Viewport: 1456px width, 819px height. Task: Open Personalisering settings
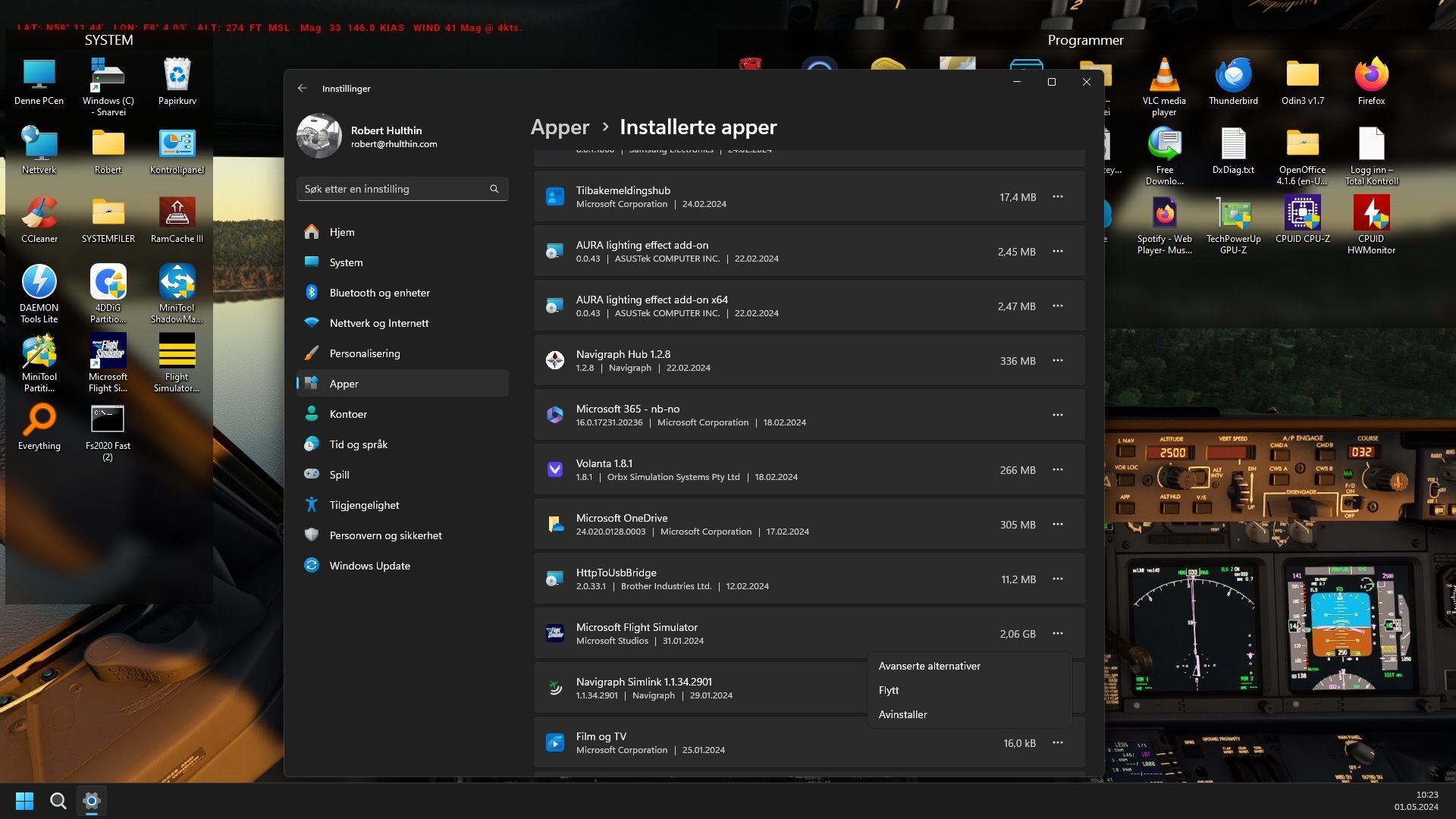point(402,353)
